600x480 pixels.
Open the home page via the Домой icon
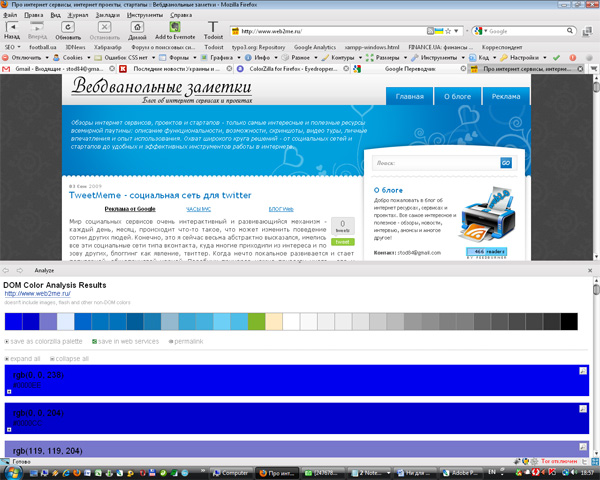click(137, 27)
